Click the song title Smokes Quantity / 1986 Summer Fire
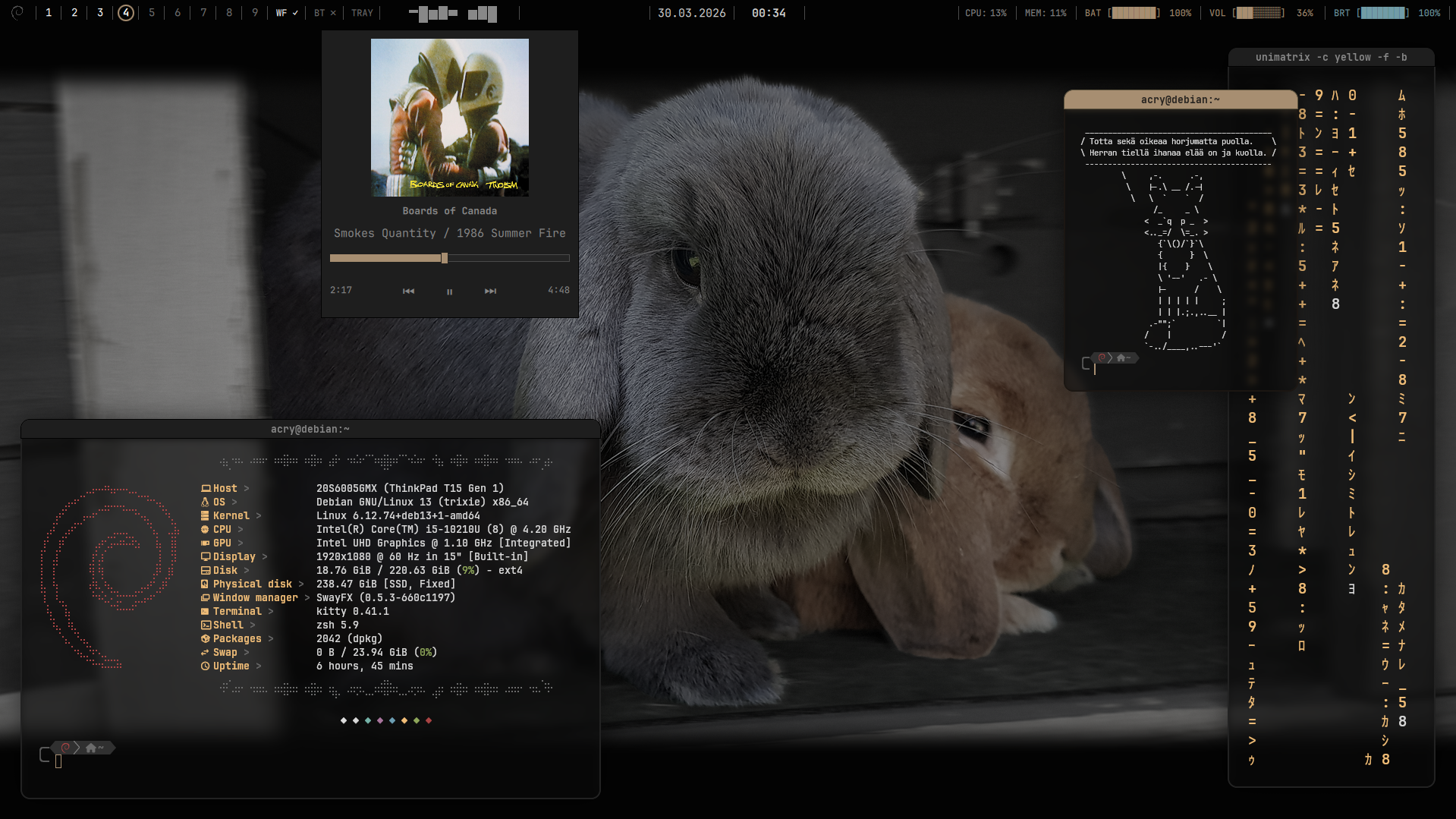1456x819 pixels. coord(450,233)
